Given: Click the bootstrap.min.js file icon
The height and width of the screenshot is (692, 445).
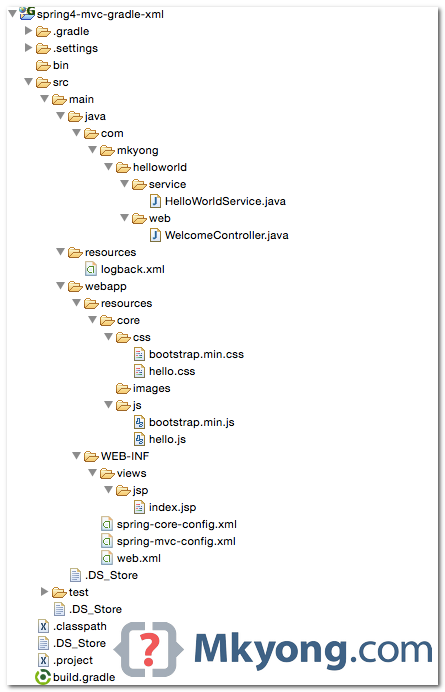Looking at the screenshot, I should pyautogui.click(x=140, y=422).
